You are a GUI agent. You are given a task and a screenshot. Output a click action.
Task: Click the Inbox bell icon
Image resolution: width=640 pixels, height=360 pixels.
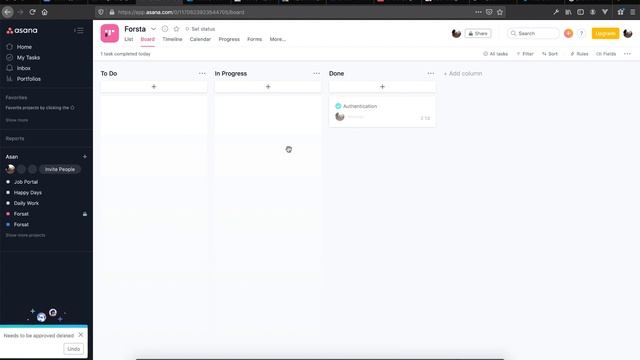click(9, 68)
